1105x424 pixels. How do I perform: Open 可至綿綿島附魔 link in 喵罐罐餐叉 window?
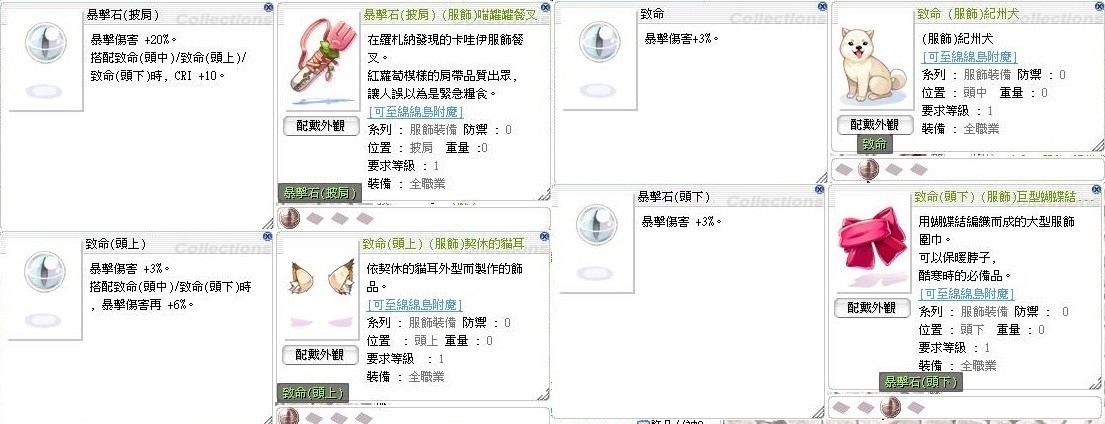[416, 112]
